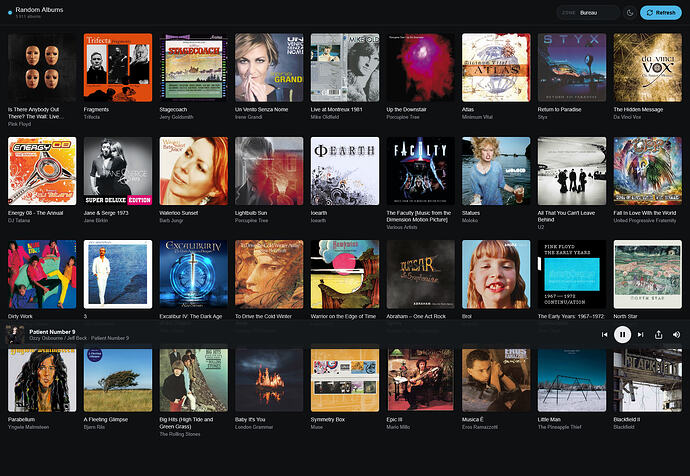Viewport: 690px width, 476px height.
Task: Open the Brol album cover
Action: (496, 274)
